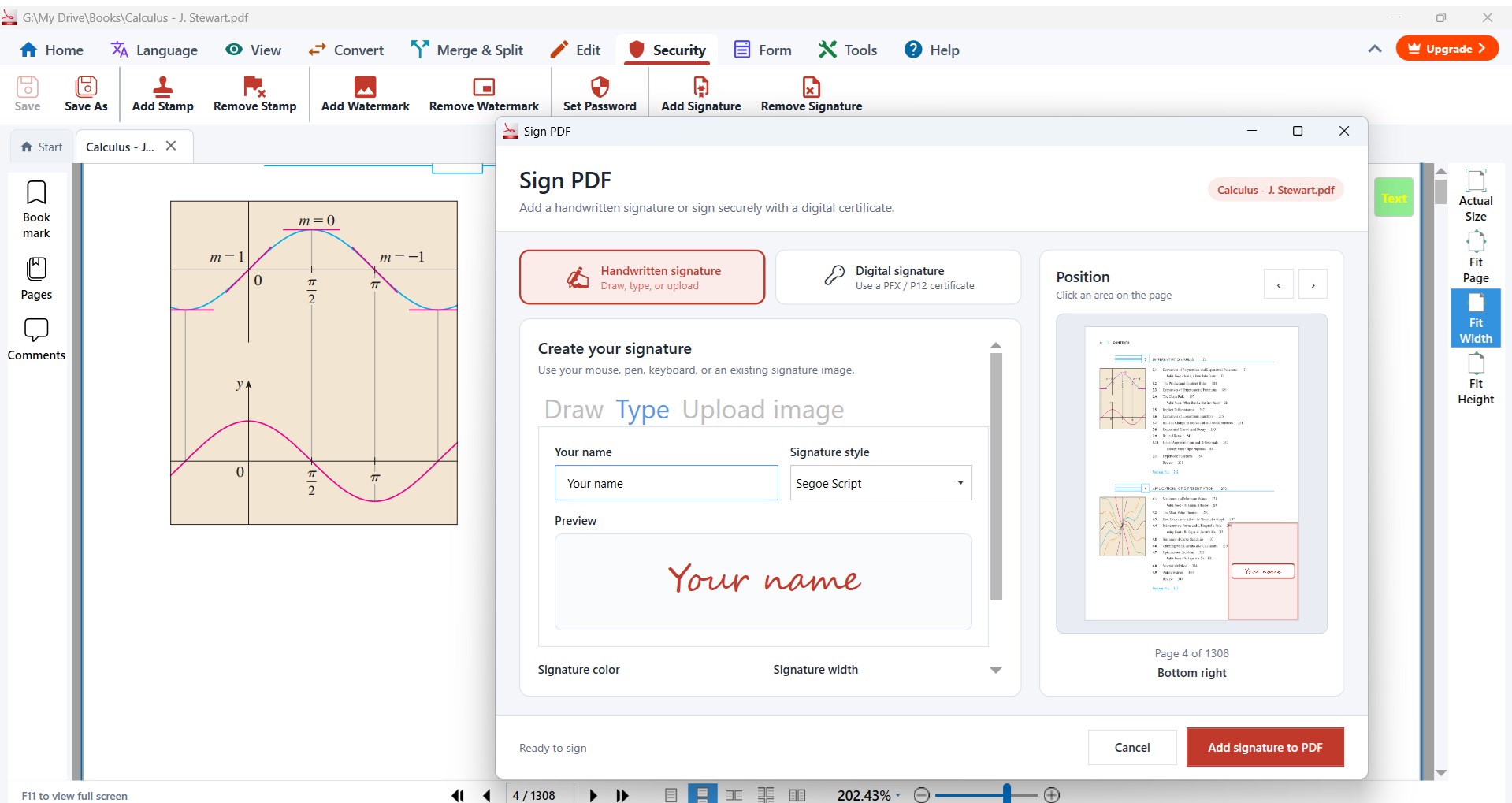
Task: Click the Your name input field
Action: click(x=667, y=483)
